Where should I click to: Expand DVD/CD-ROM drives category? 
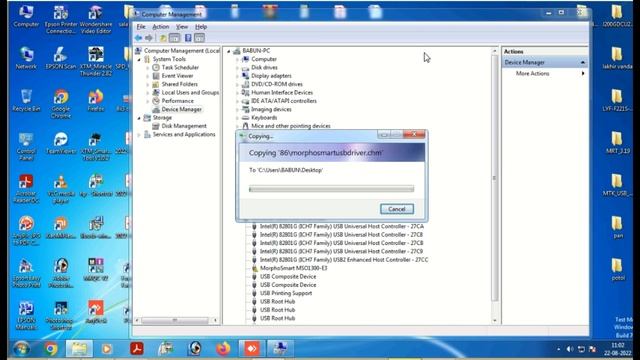238,84
